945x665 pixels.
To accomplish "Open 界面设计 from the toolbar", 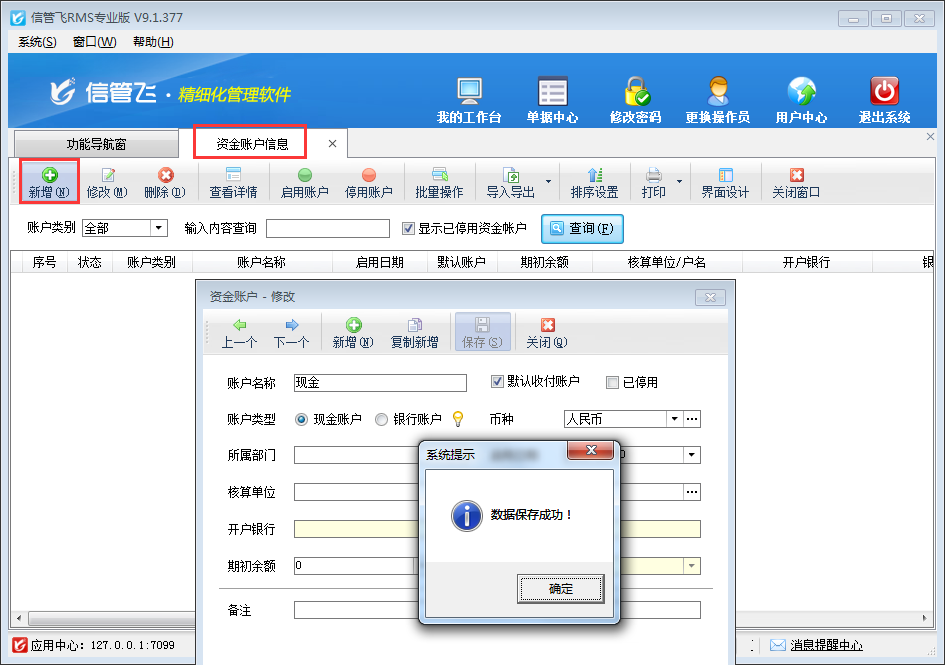I will click(x=725, y=183).
